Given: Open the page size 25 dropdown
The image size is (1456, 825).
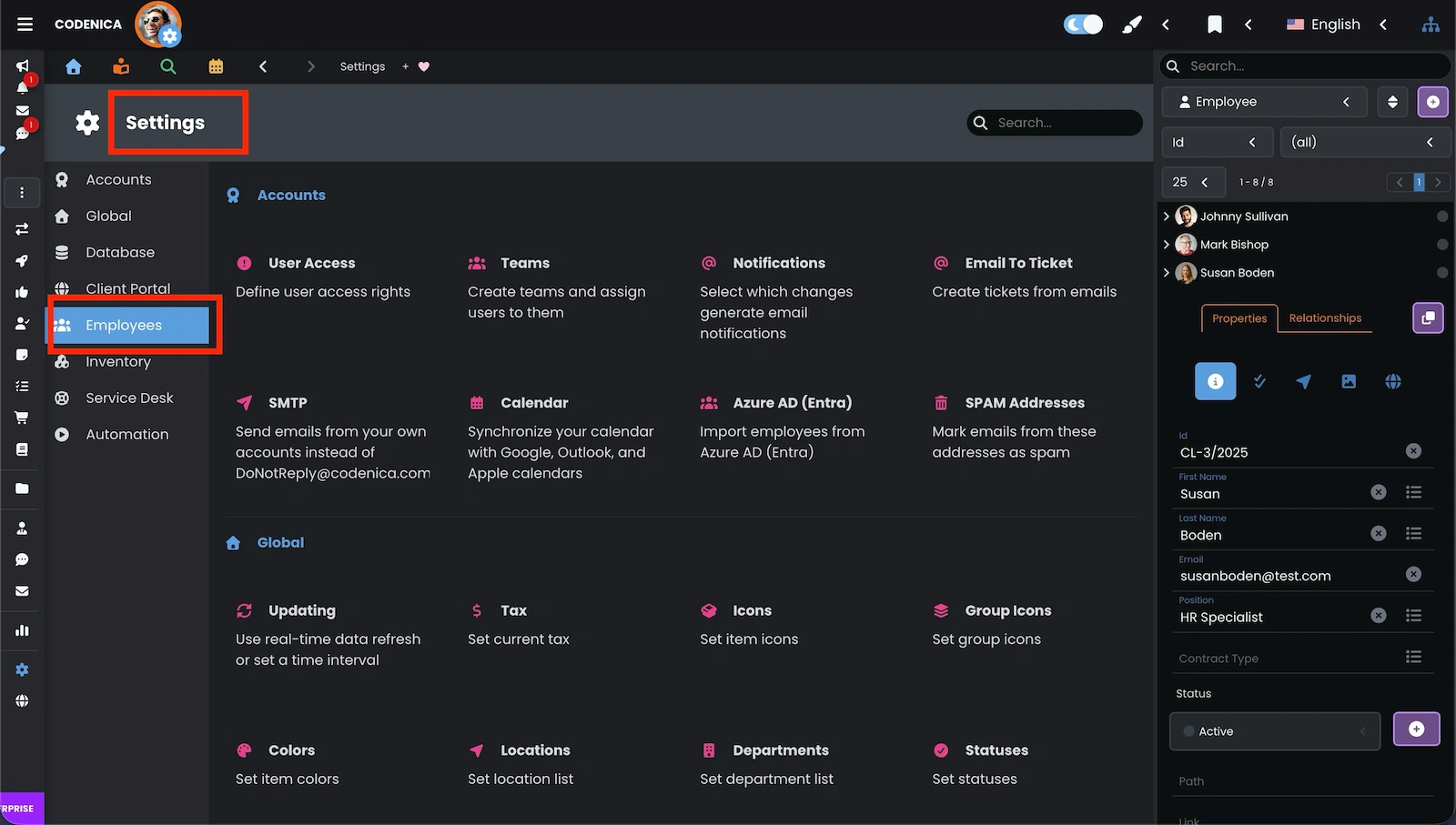Looking at the screenshot, I should point(1193,182).
